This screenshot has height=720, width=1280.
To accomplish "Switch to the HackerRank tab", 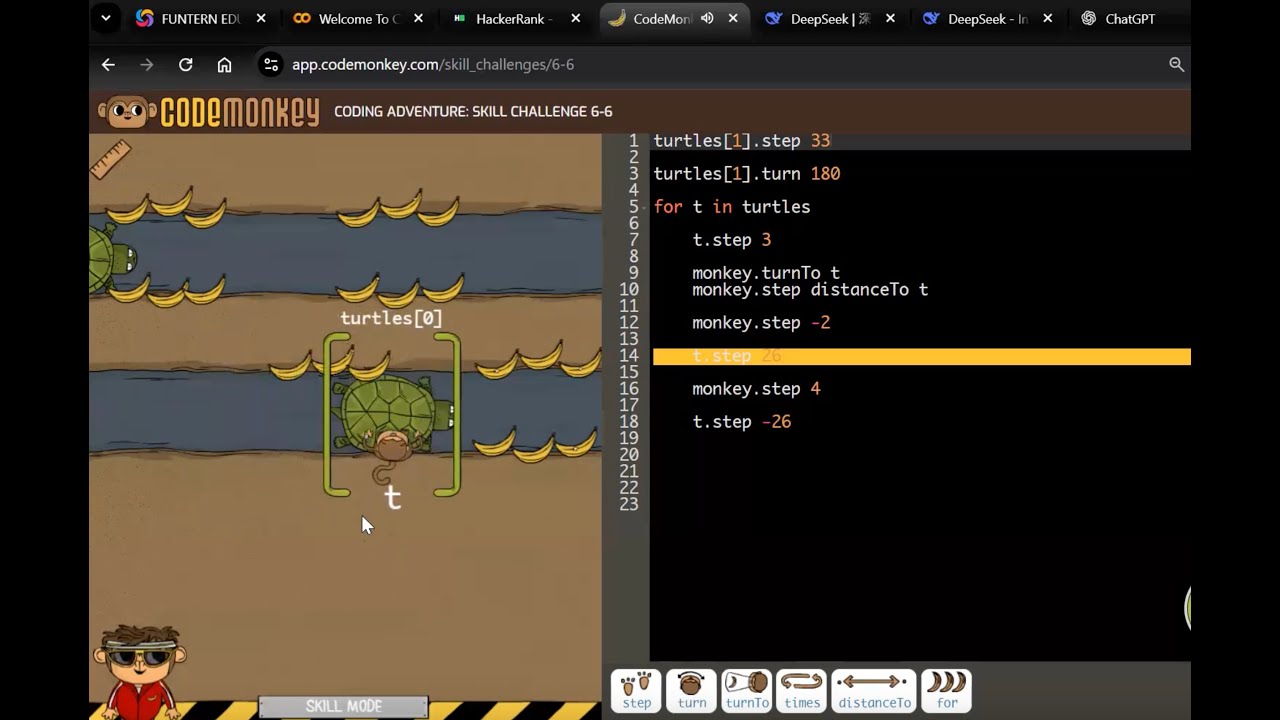I will click(x=515, y=18).
